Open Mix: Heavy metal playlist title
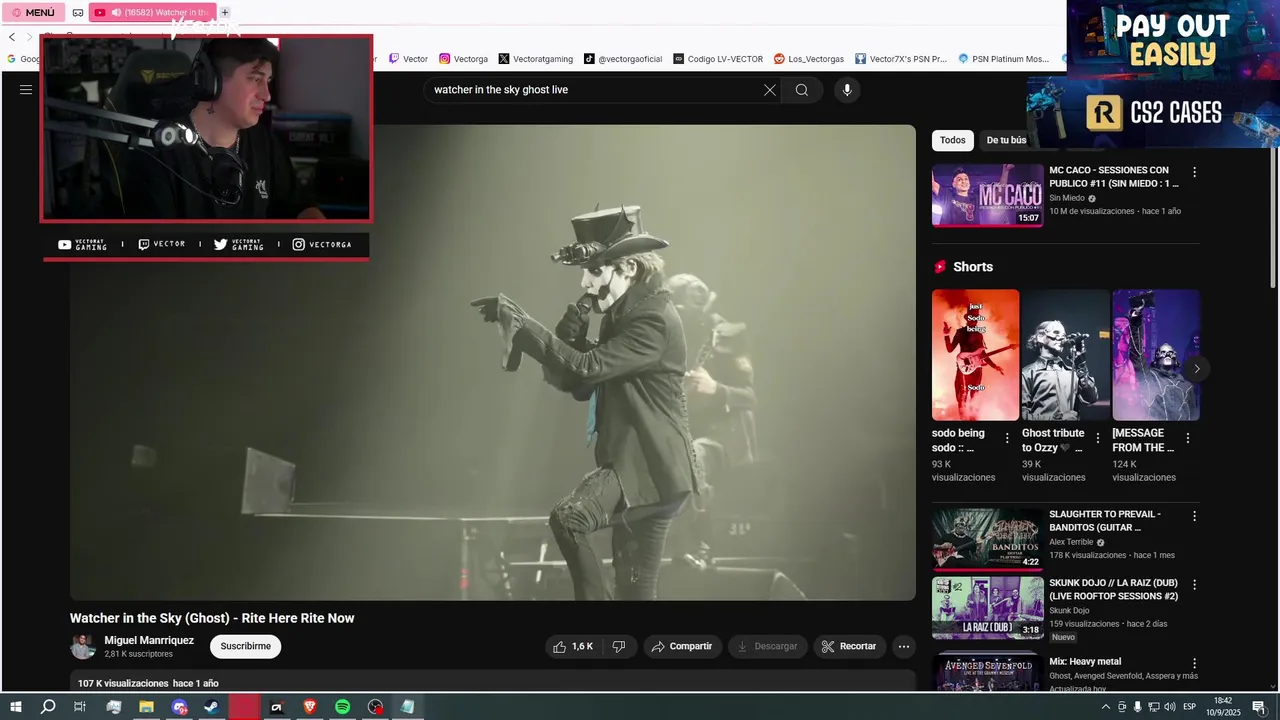The height and width of the screenshot is (720, 1280). pyautogui.click(x=1085, y=662)
